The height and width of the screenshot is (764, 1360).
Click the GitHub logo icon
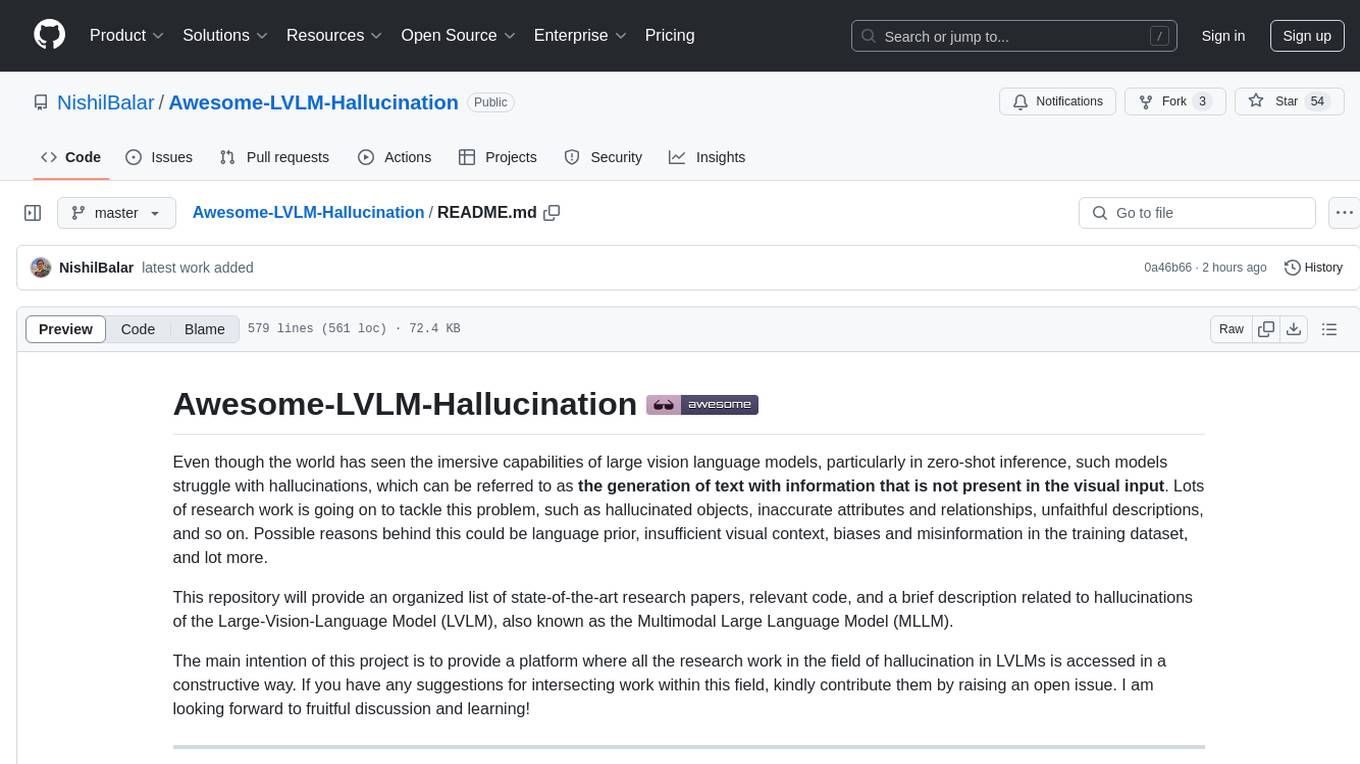[x=50, y=35]
